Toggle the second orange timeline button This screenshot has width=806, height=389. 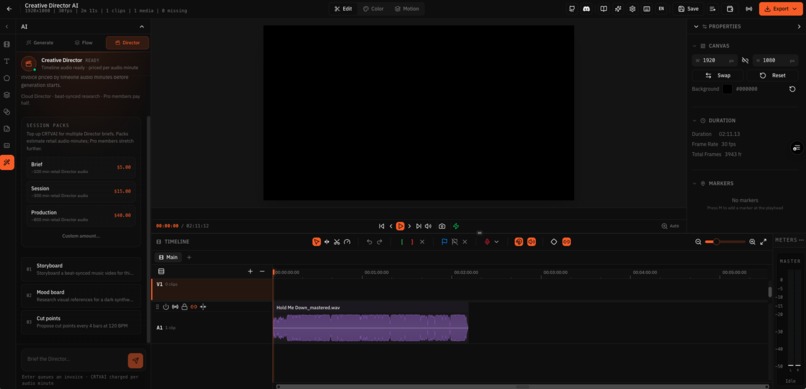tap(532, 242)
